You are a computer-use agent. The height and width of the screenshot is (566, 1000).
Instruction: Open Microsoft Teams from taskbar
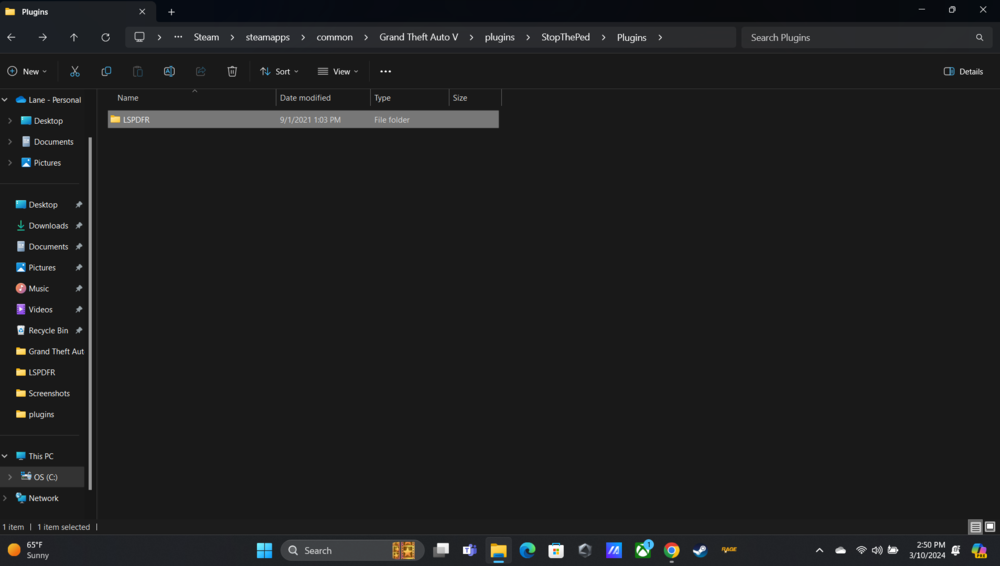coord(470,550)
